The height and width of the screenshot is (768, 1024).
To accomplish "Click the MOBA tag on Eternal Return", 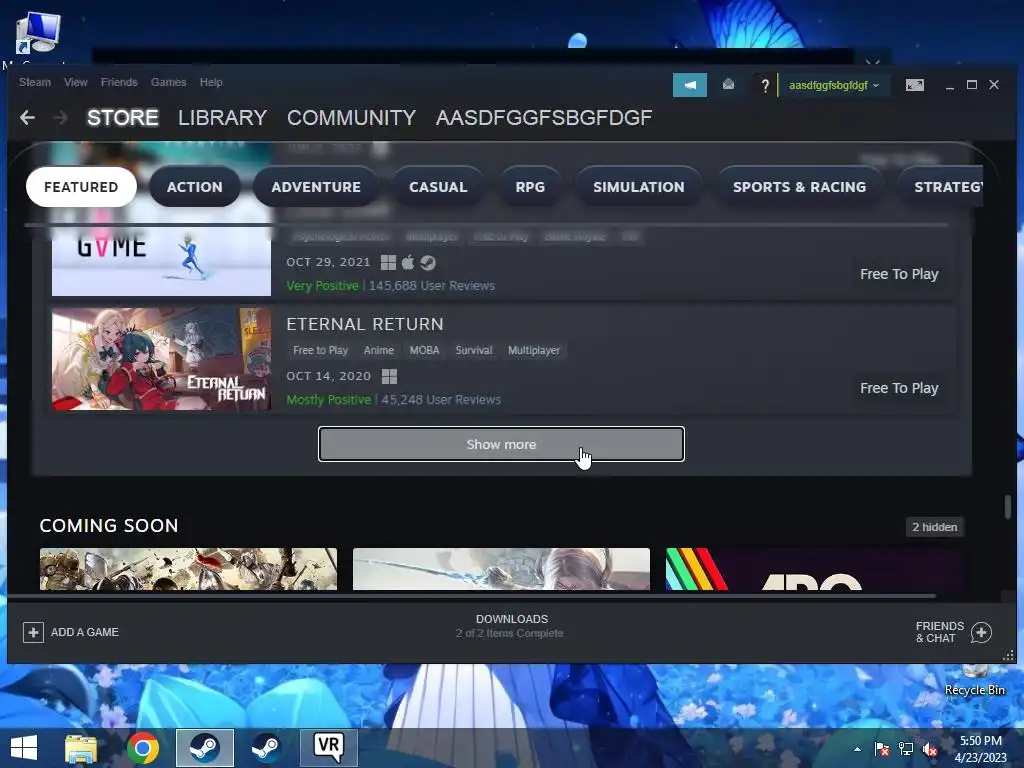I will click(424, 350).
